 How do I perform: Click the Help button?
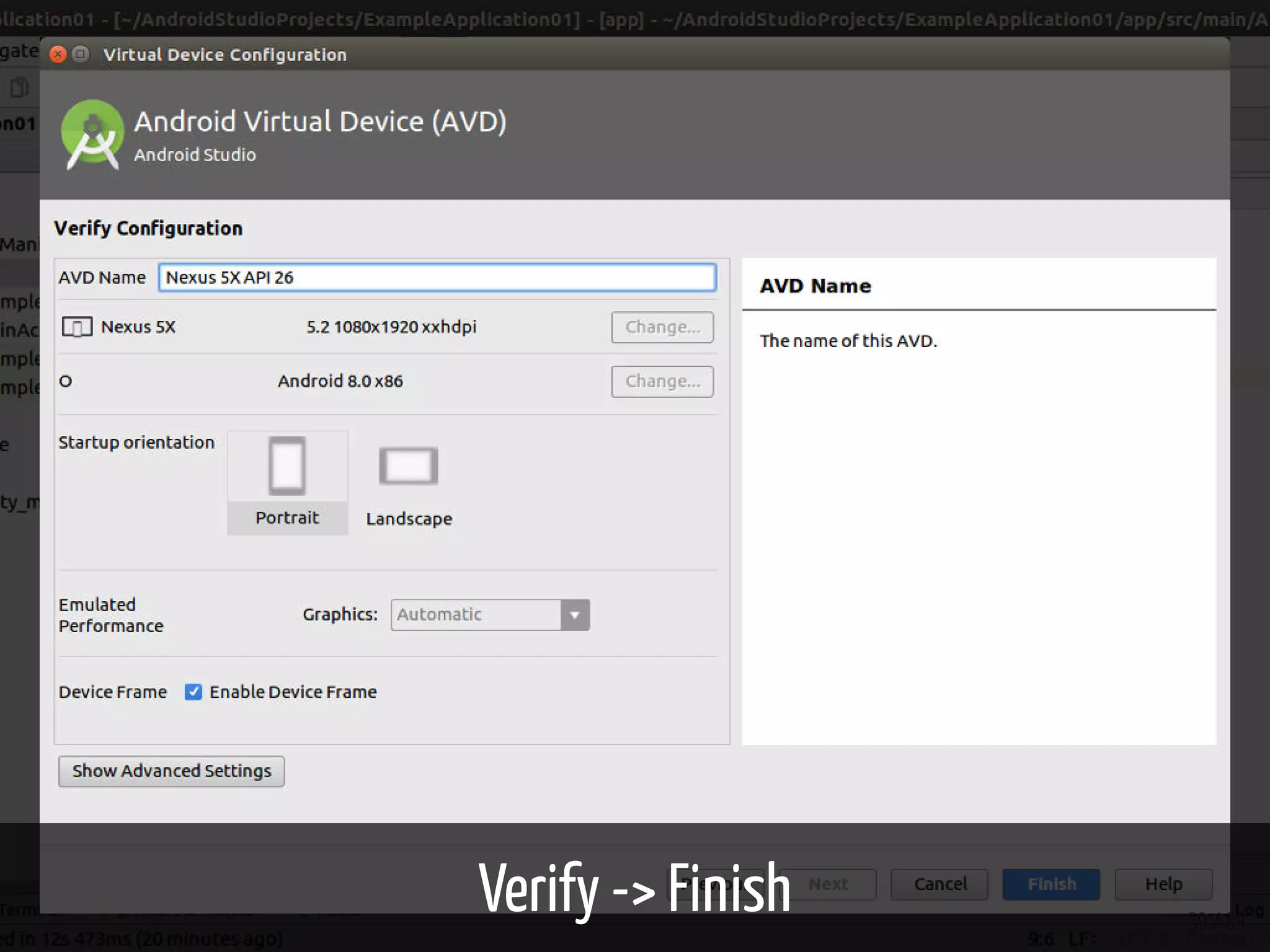coord(1163,884)
